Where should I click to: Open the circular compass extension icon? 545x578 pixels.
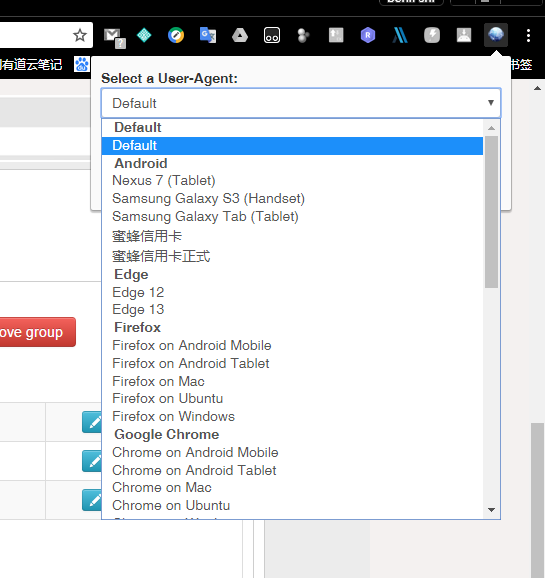pos(176,35)
